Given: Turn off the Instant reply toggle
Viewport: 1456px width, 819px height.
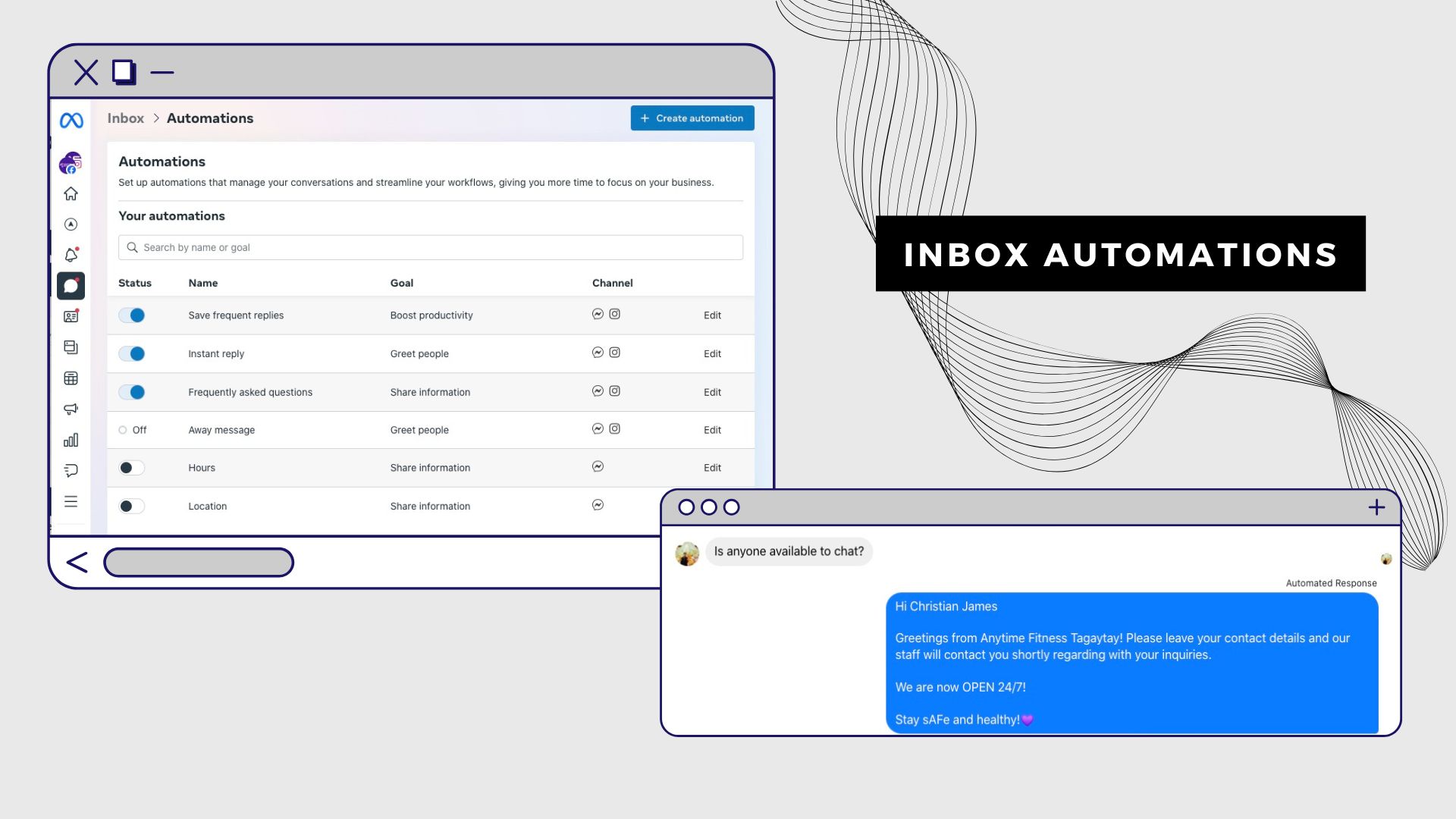Looking at the screenshot, I should (x=132, y=353).
